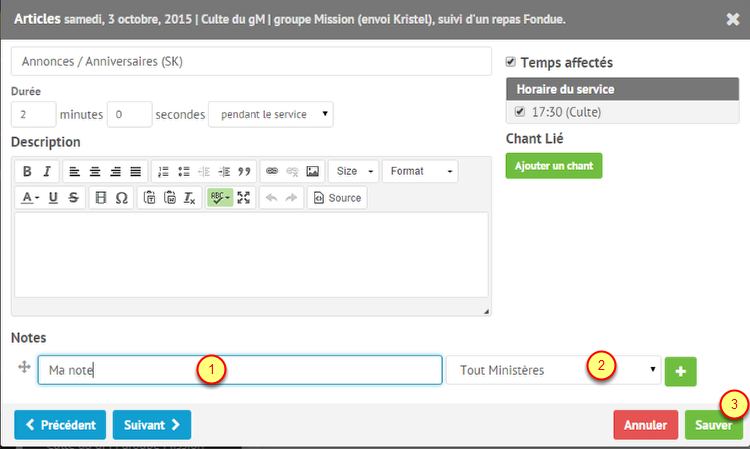Image resolution: width=750 pixels, height=449 pixels.
Task: Center the description text
Action: (95, 171)
